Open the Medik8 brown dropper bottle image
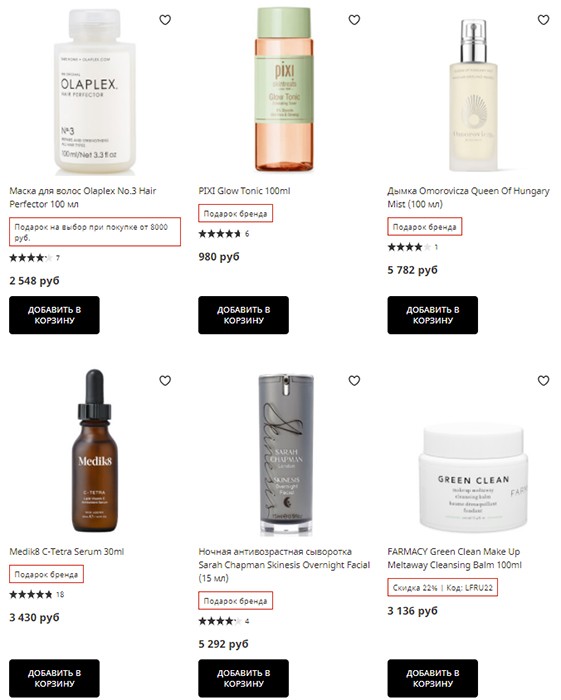Screen dimensions: 561x700 point(95,451)
